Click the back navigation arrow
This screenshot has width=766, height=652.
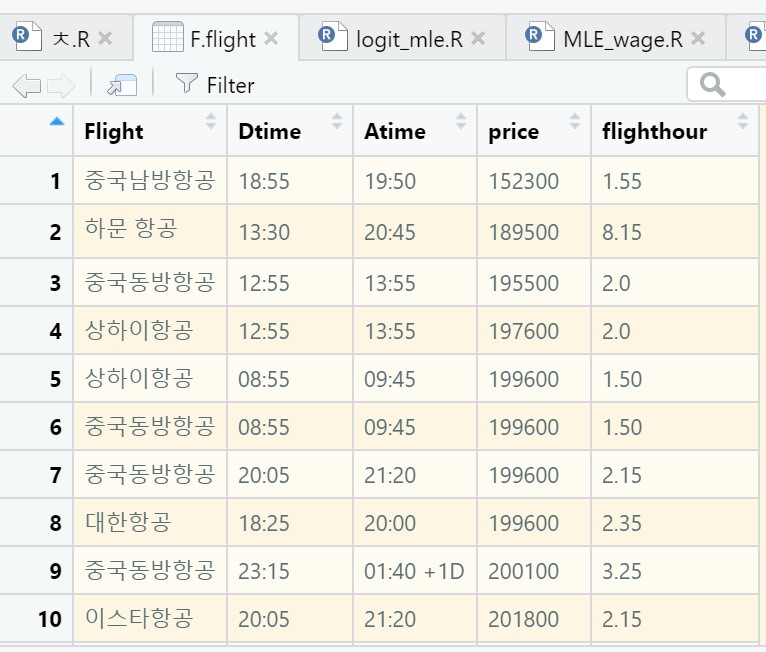pyautogui.click(x=26, y=86)
